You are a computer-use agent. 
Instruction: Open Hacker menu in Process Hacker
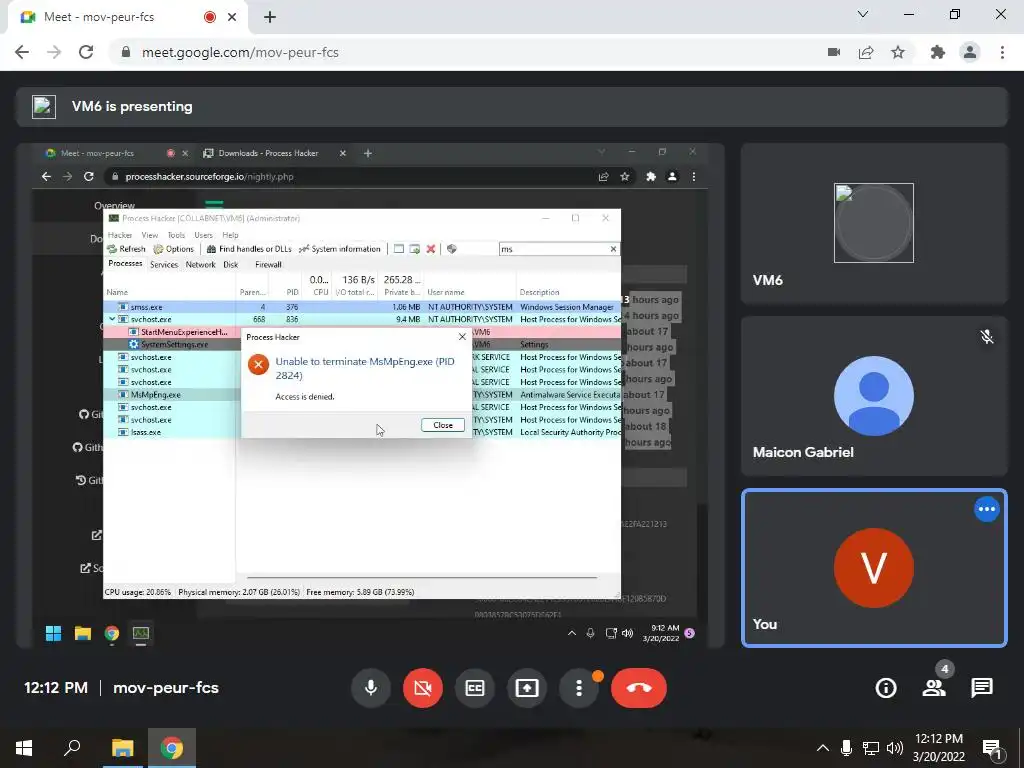click(x=120, y=235)
